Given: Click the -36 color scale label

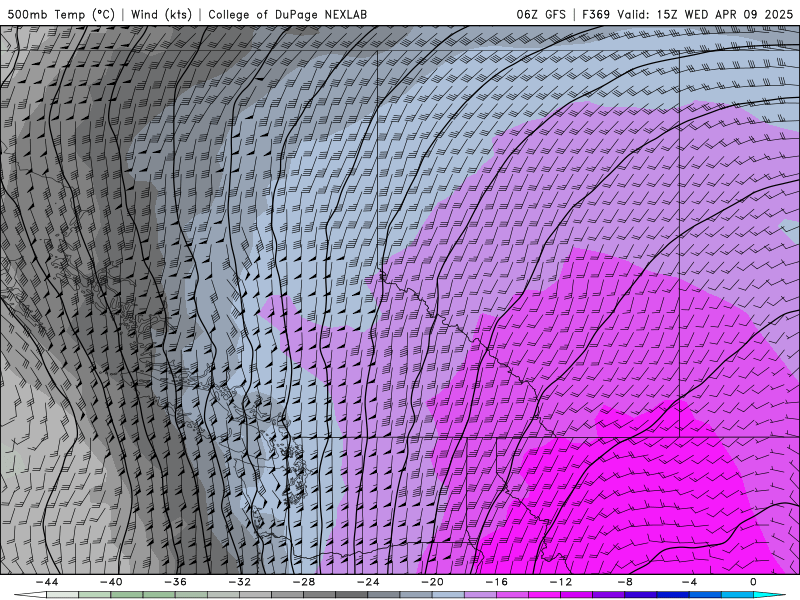Looking at the screenshot, I should [x=176, y=582].
